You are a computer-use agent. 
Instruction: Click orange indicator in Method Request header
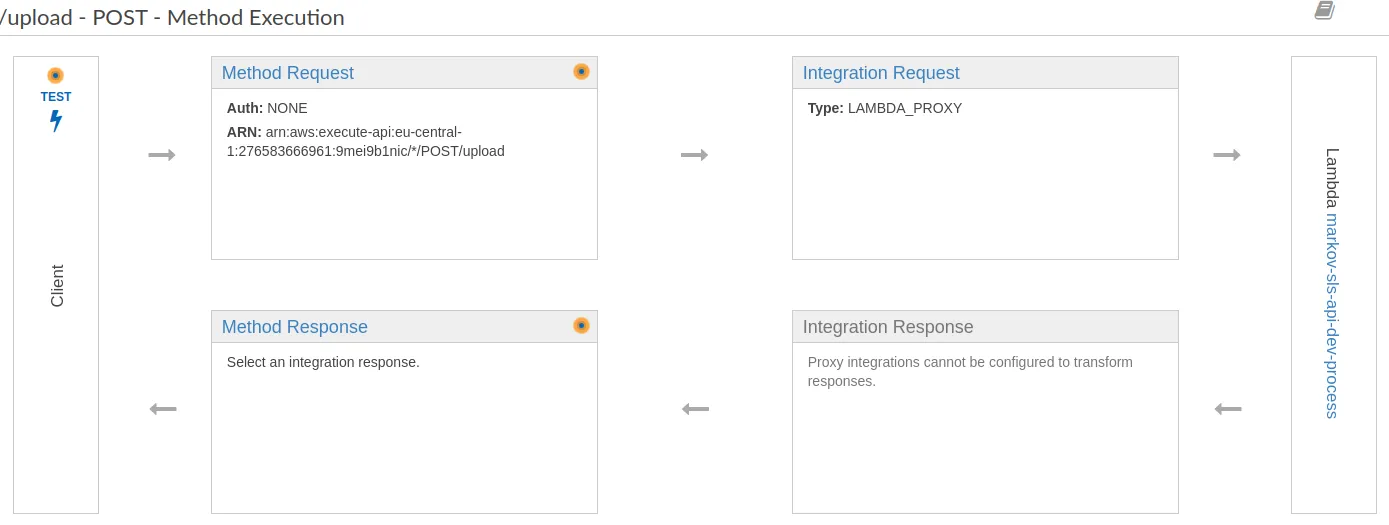(x=581, y=72)
